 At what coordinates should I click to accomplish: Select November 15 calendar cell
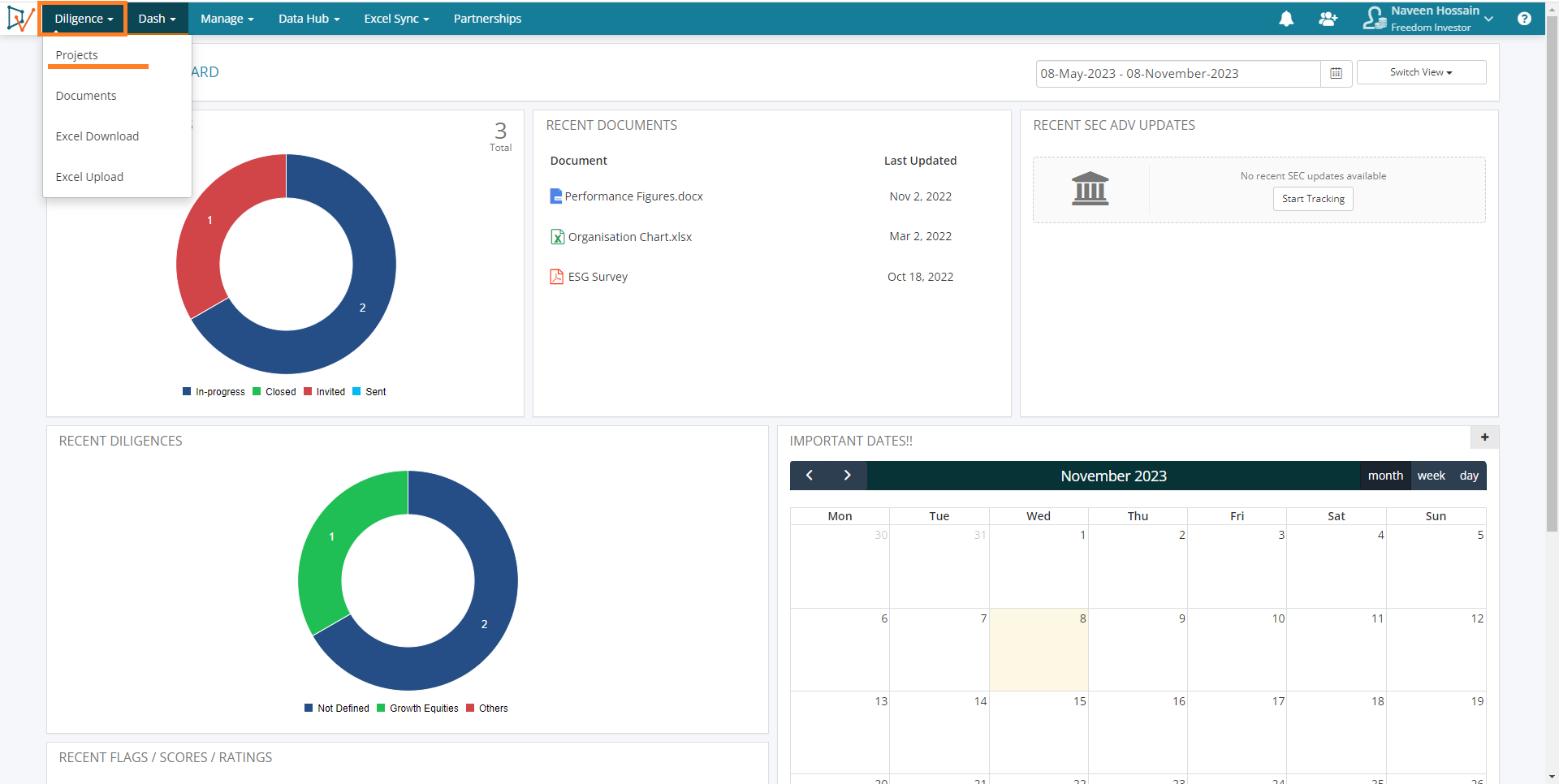coord(1039,732)
